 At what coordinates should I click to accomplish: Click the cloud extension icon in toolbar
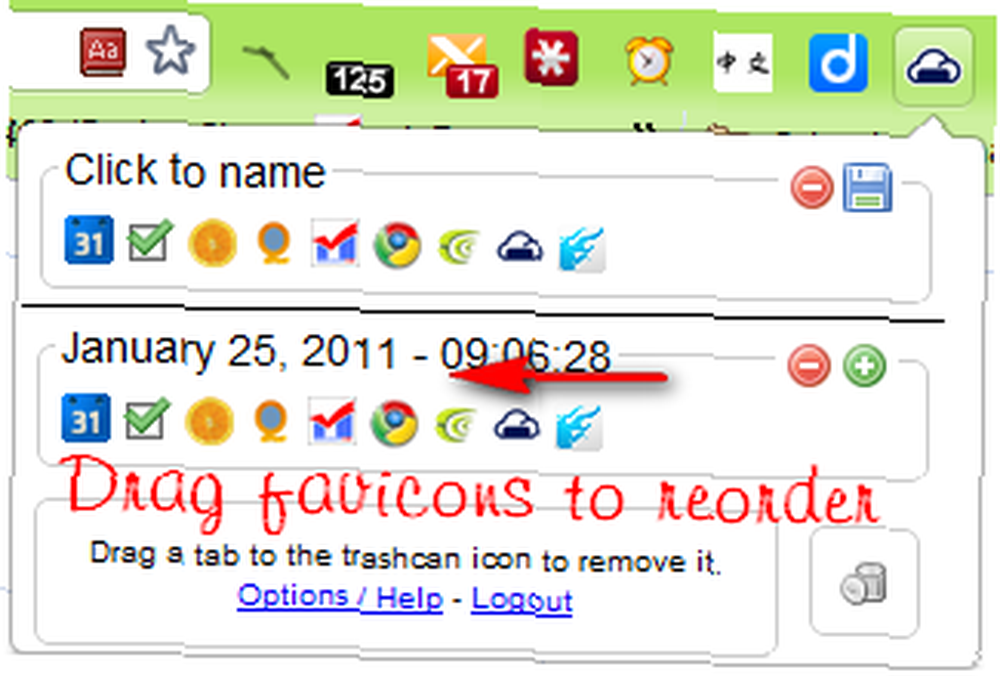(933, 66)
